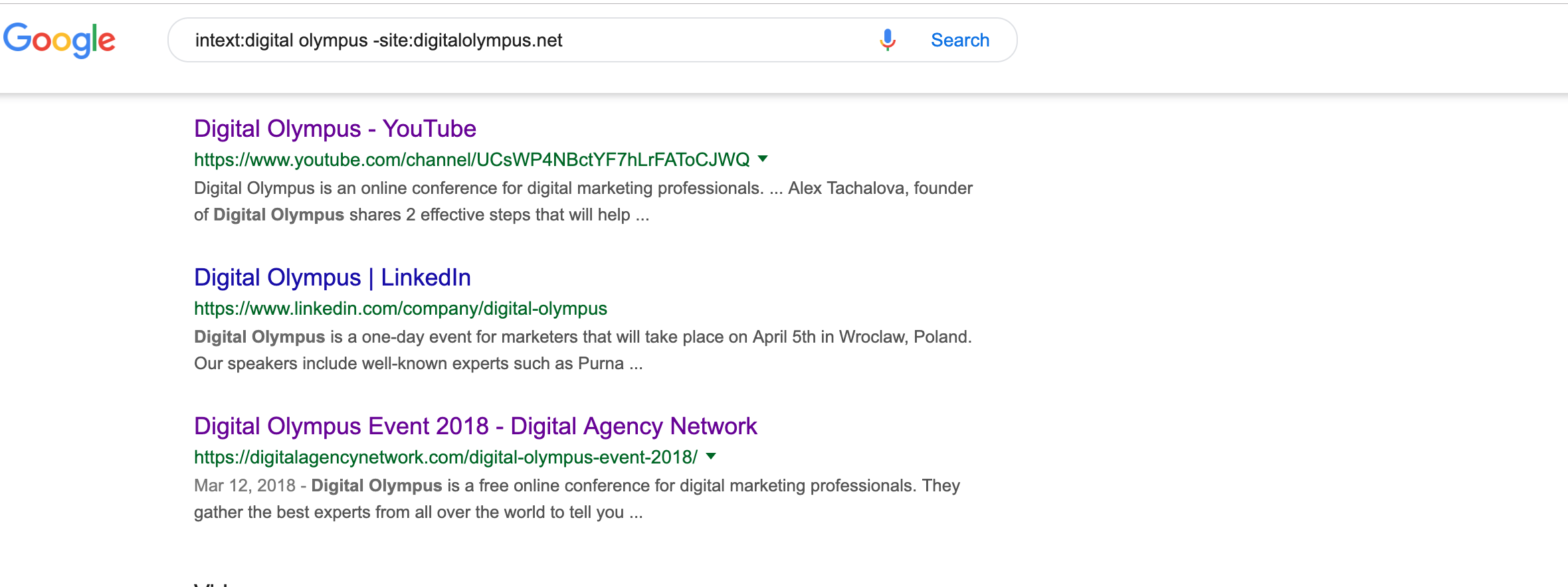Click the youtube.com channel URL
Viewport: 1568px width, 587px height.
click(472, 159)
